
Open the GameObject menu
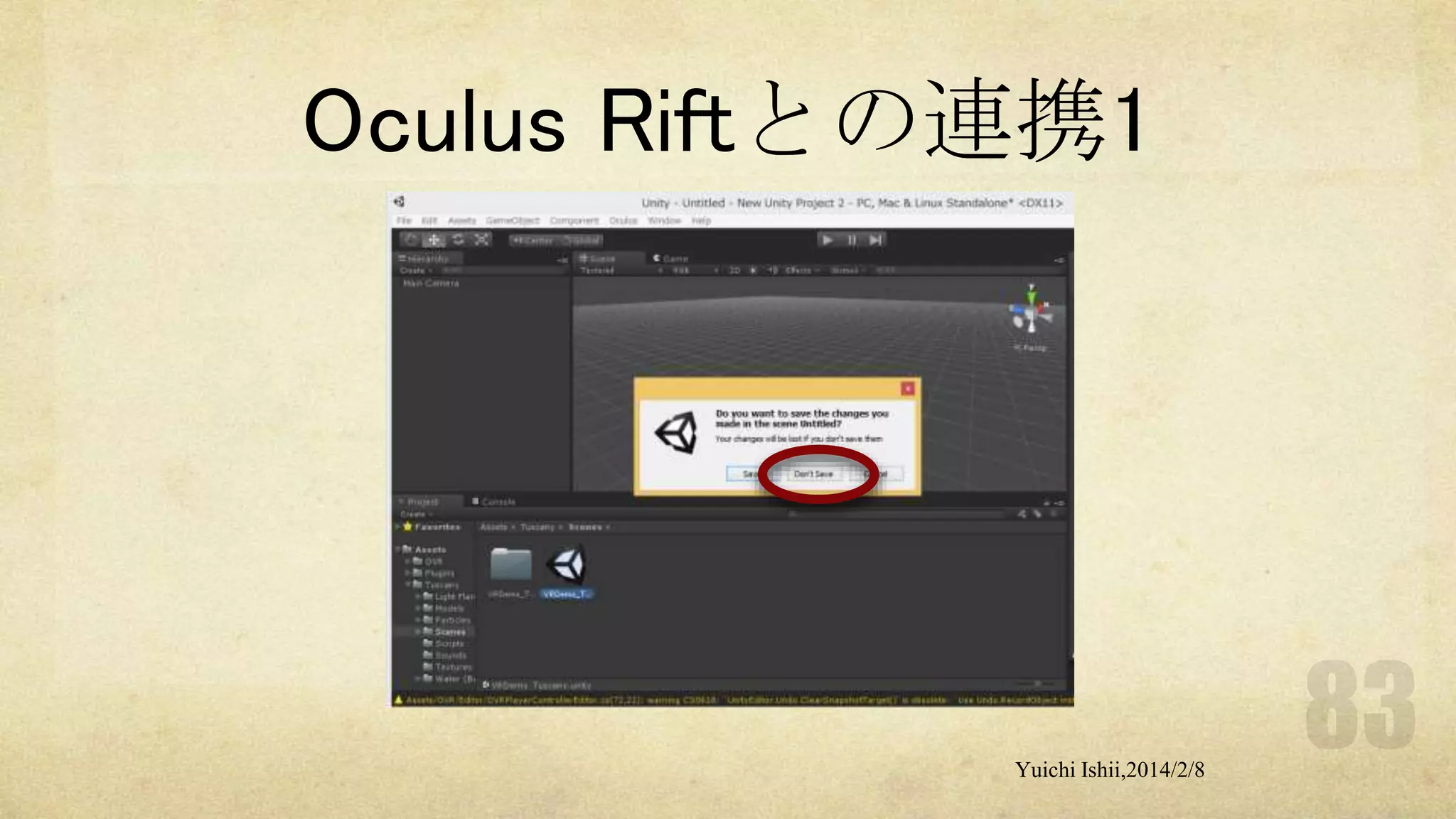pyautogui.click(x=513, y=221)
